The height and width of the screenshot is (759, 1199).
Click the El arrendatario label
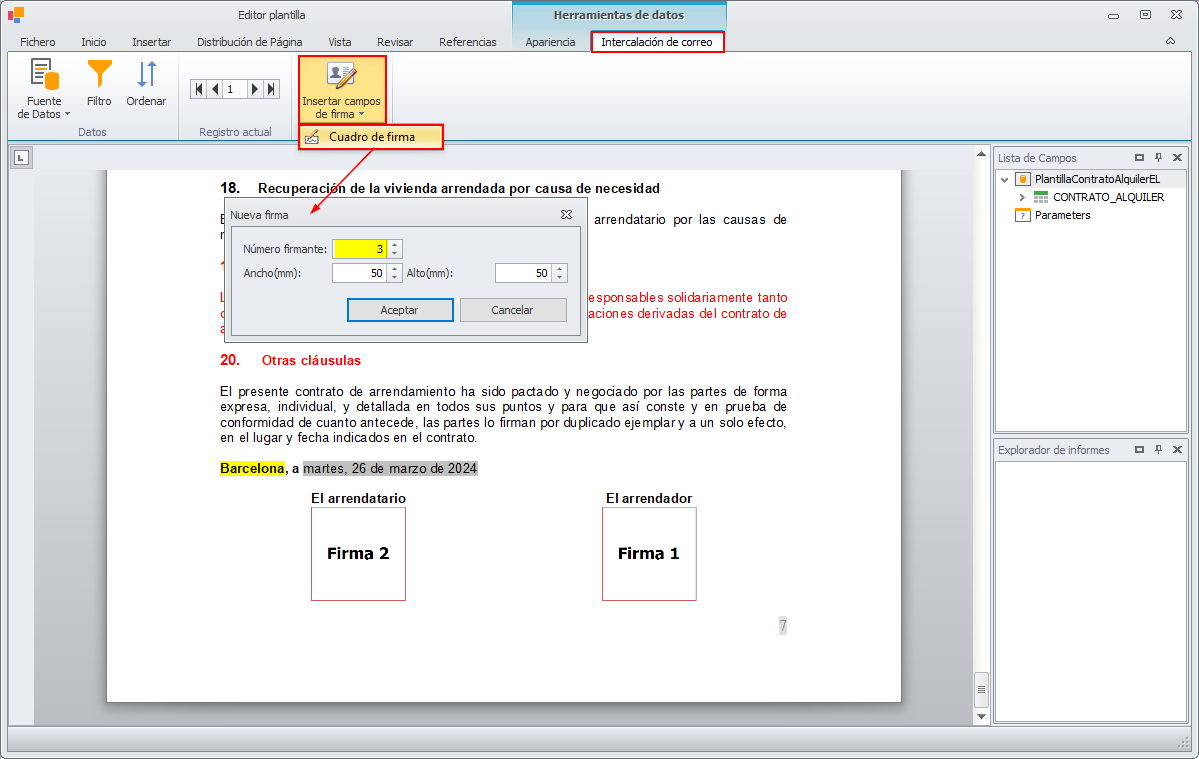tap(358, 498)
